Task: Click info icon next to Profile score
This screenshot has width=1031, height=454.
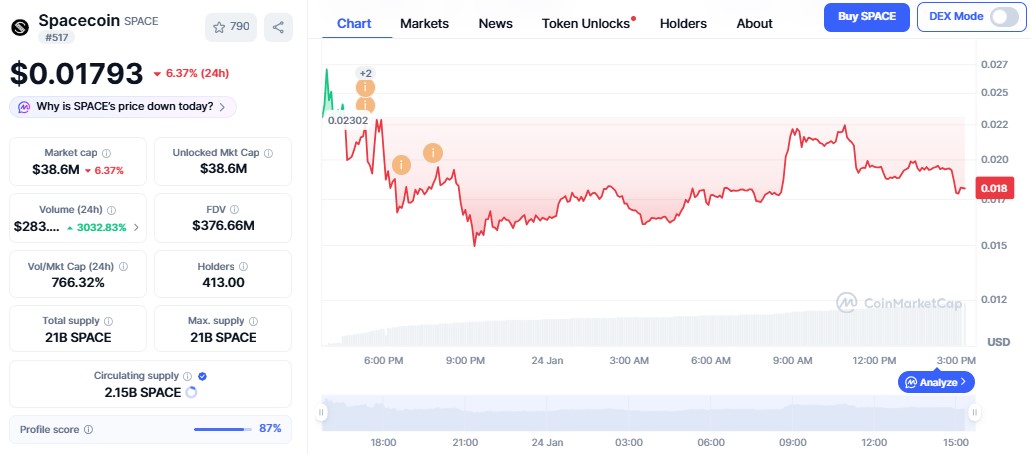Action: click(89, 430)
